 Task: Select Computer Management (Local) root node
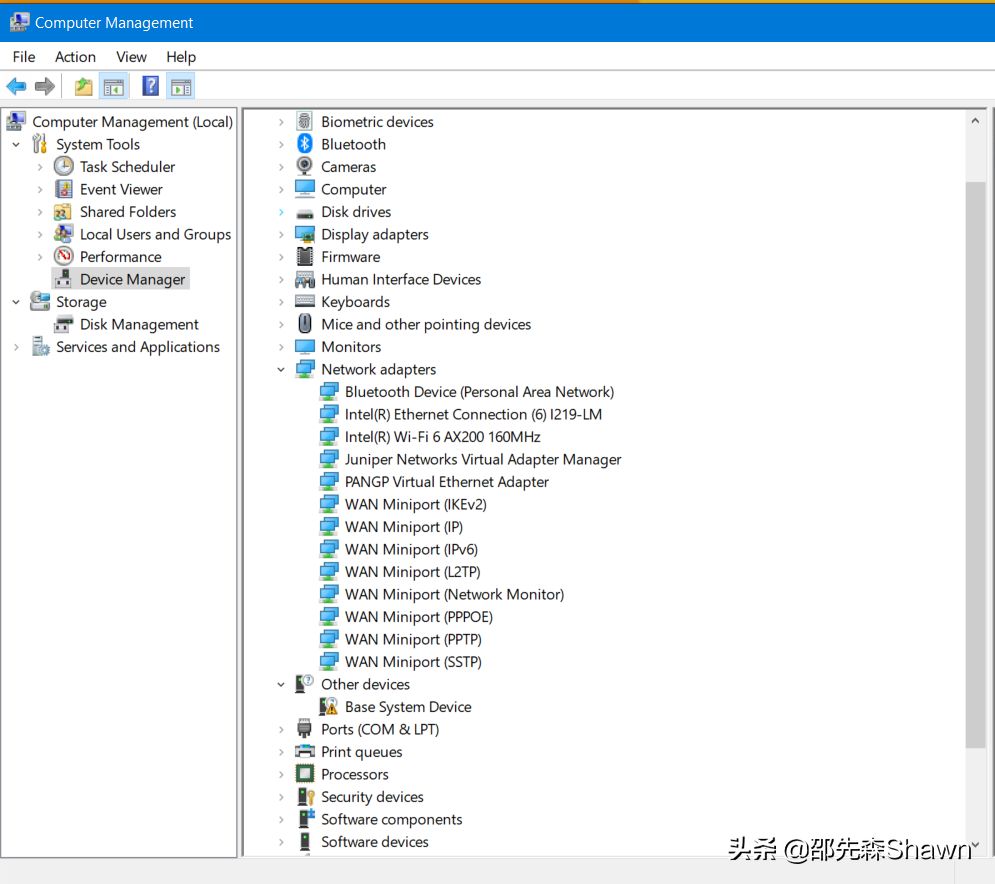[132, 122]
